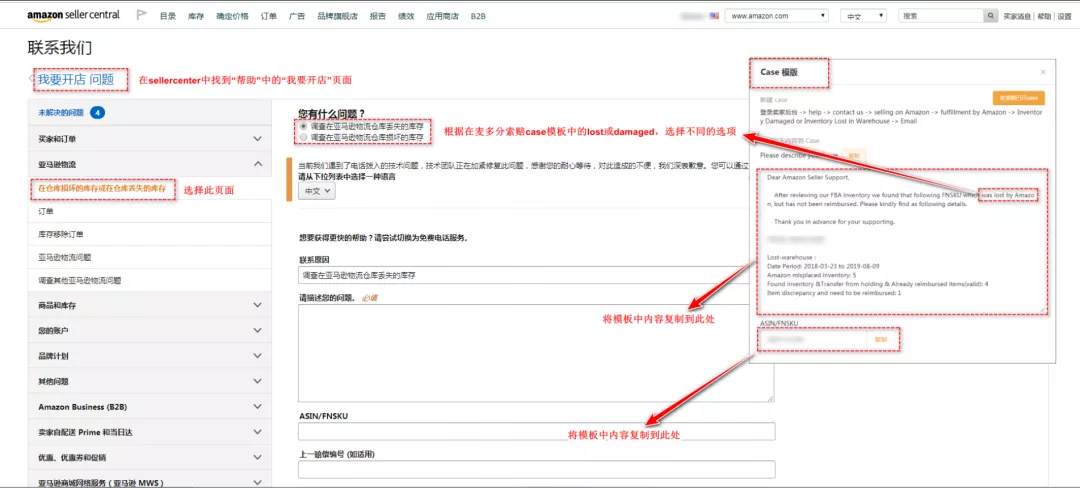
Task: Expand the 品牌计划 section
Action: click(x=150, y=356)
